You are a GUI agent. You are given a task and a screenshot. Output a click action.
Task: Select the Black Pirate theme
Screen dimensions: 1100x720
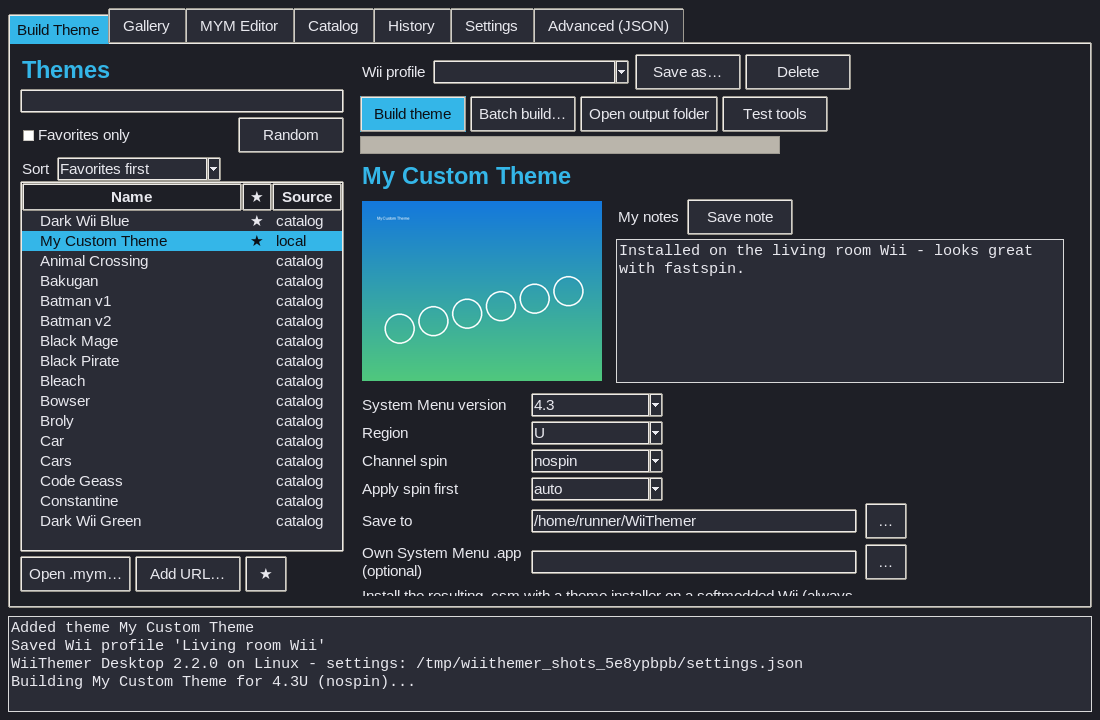(182, 361)
